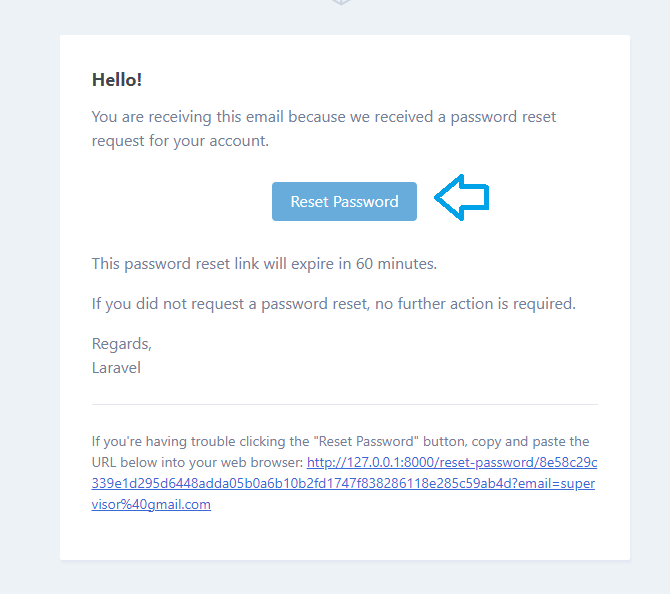Viewport: 670px width, 594px height.
Task: Click the Reset Password button
Action: click(344, 201)
